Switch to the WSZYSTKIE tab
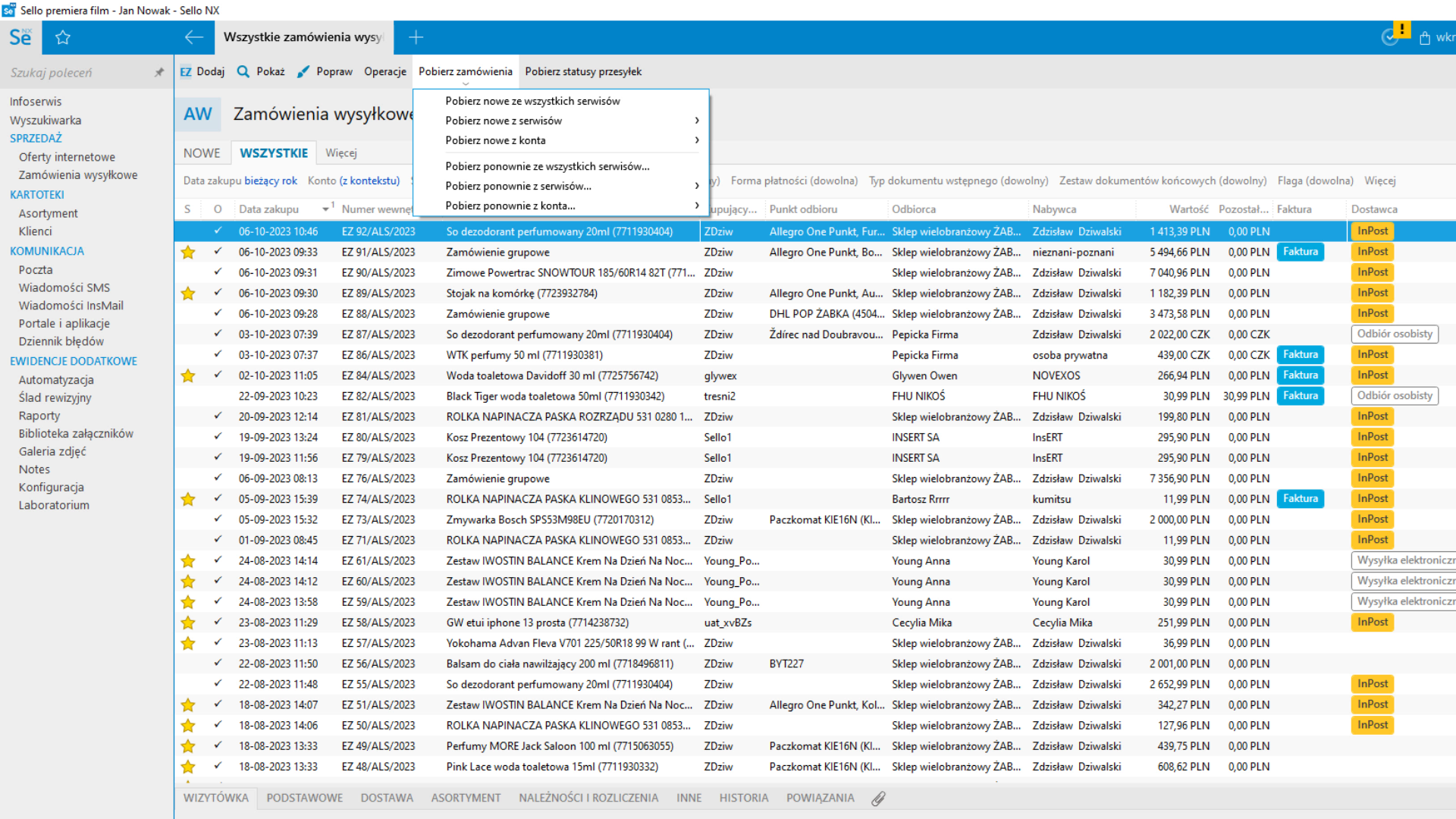This screenshot has width=1456, height=819. (x=274, y=153)
